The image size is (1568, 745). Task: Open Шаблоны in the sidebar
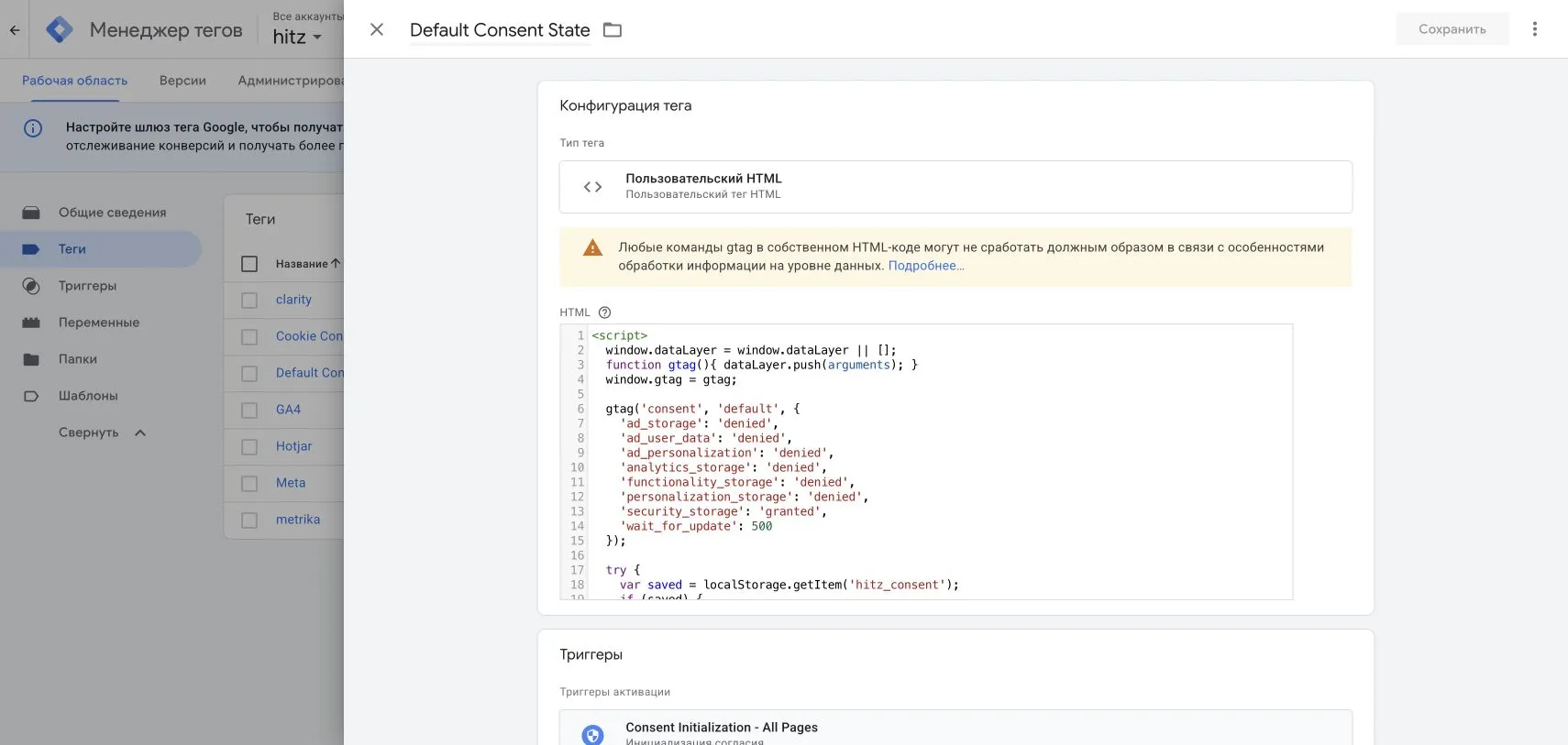[101, 396]
